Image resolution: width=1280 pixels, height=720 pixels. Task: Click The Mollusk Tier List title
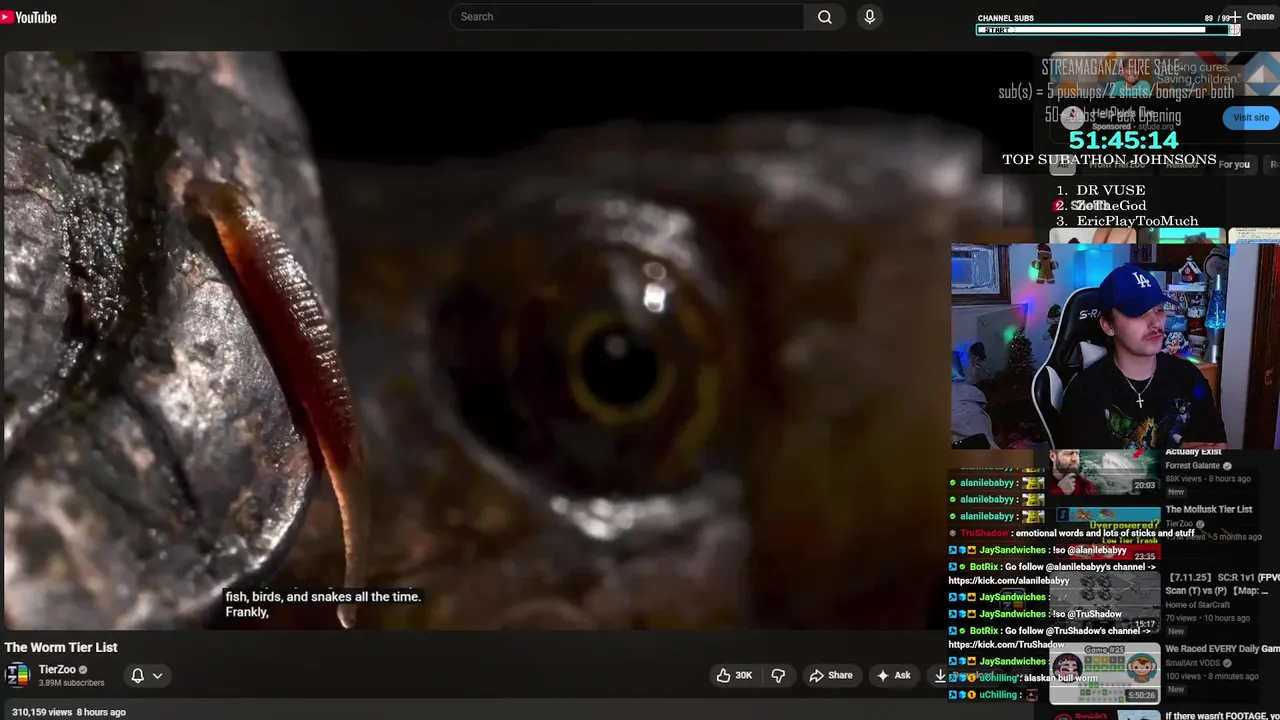1208,510
